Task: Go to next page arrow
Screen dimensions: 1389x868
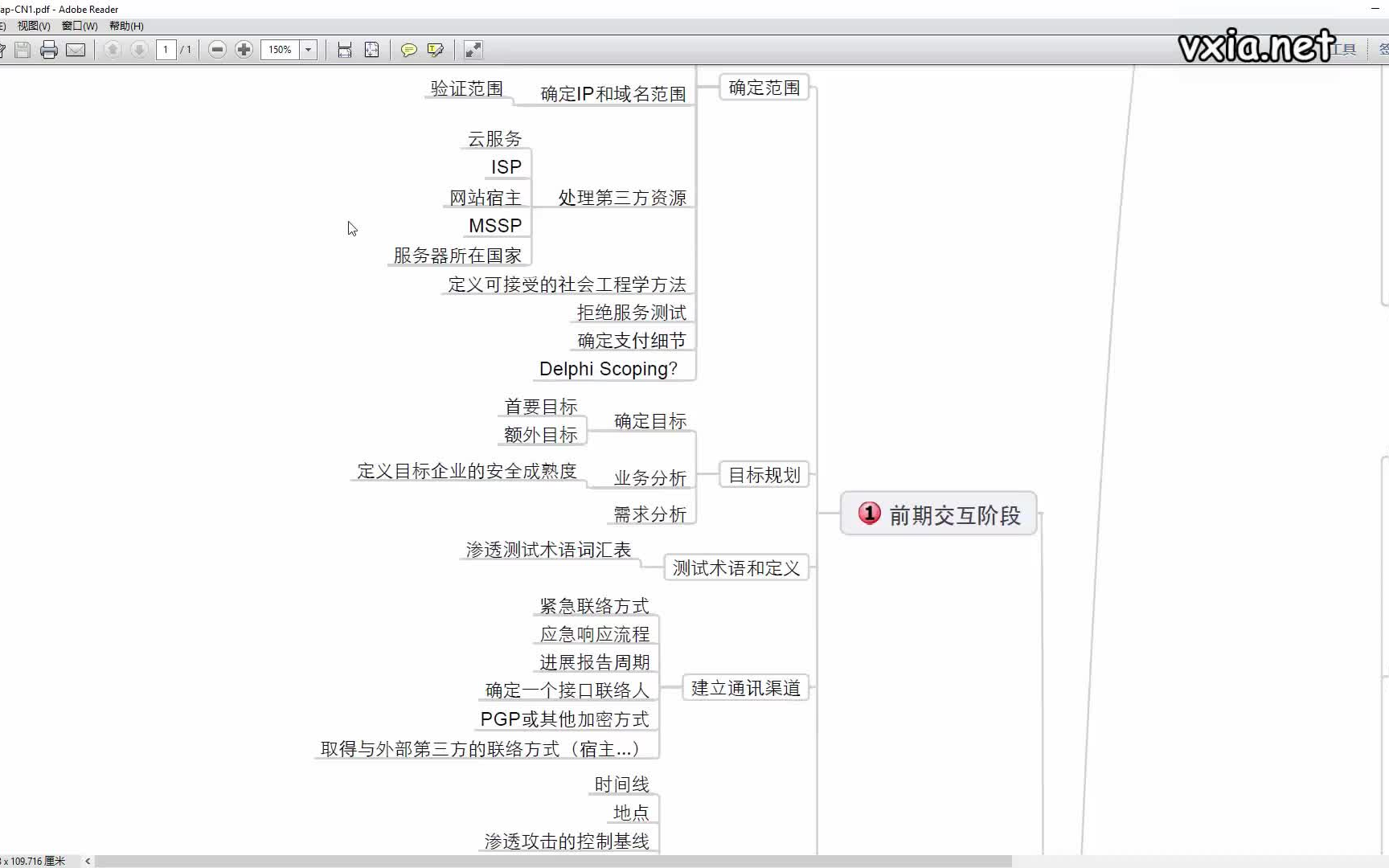Action: point(139,50)
